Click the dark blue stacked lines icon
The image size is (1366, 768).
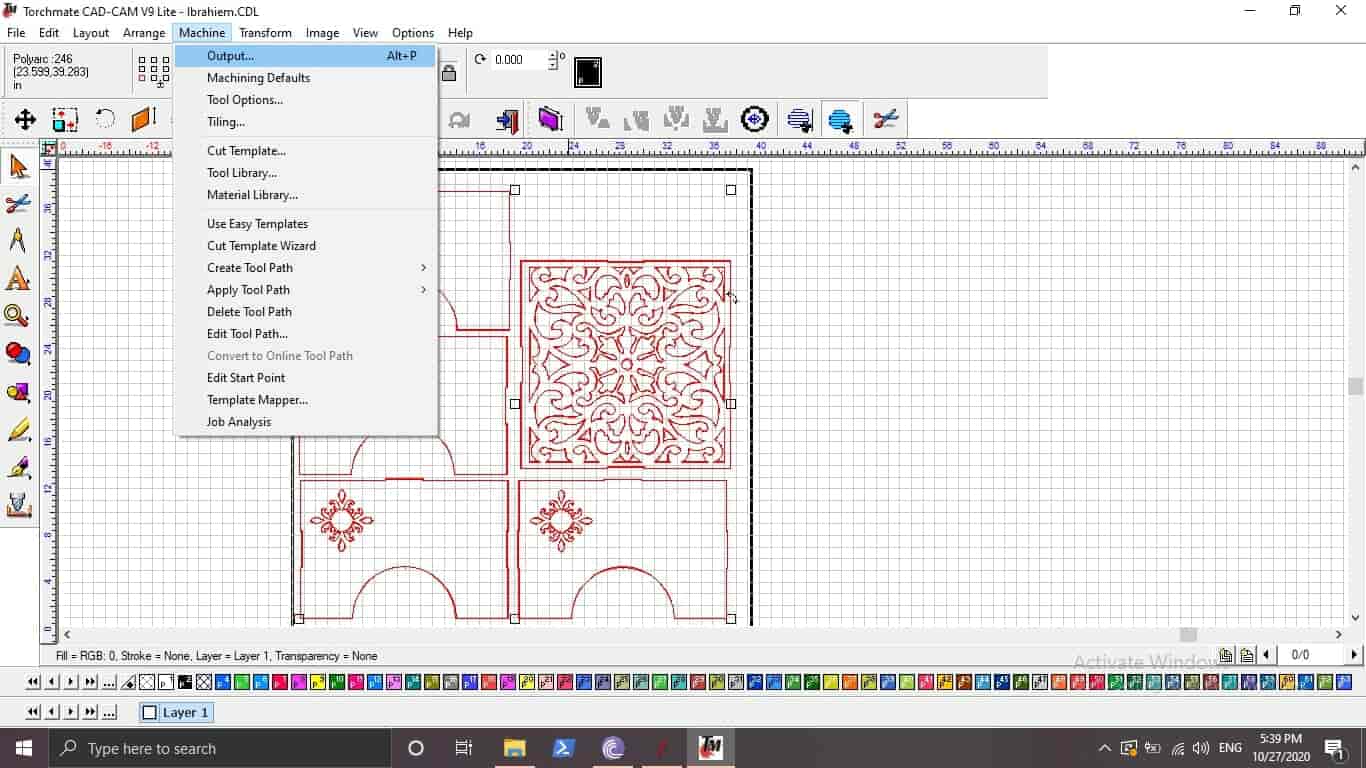pos(799,120)
